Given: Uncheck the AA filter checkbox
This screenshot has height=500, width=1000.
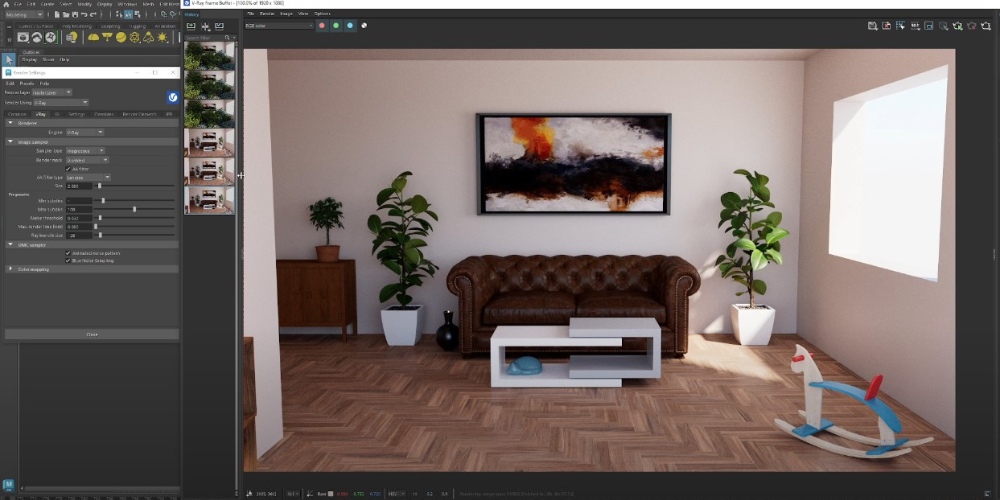Looking at the screenshot, I should point(68,168).
